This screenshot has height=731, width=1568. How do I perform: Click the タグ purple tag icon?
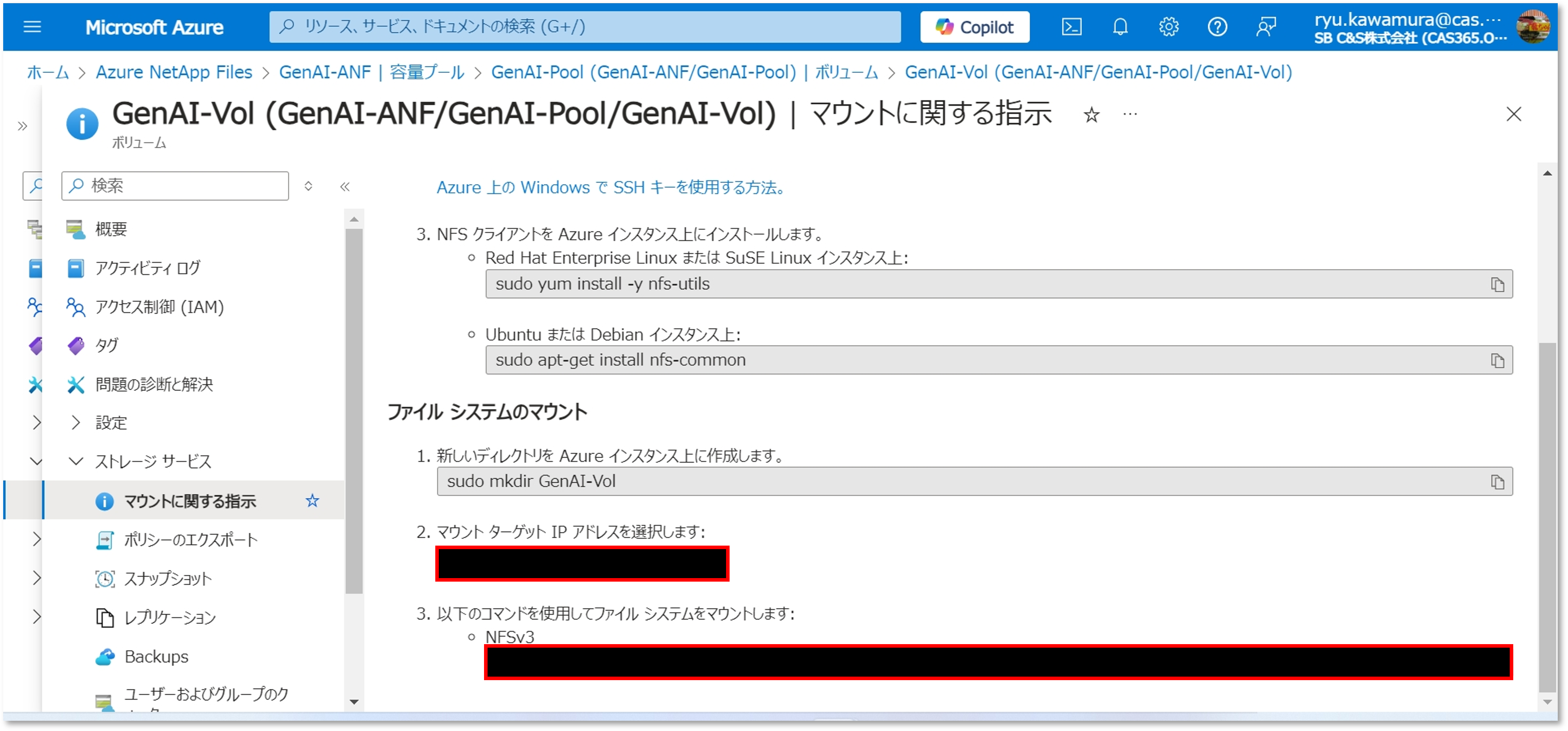coord(76,345)
